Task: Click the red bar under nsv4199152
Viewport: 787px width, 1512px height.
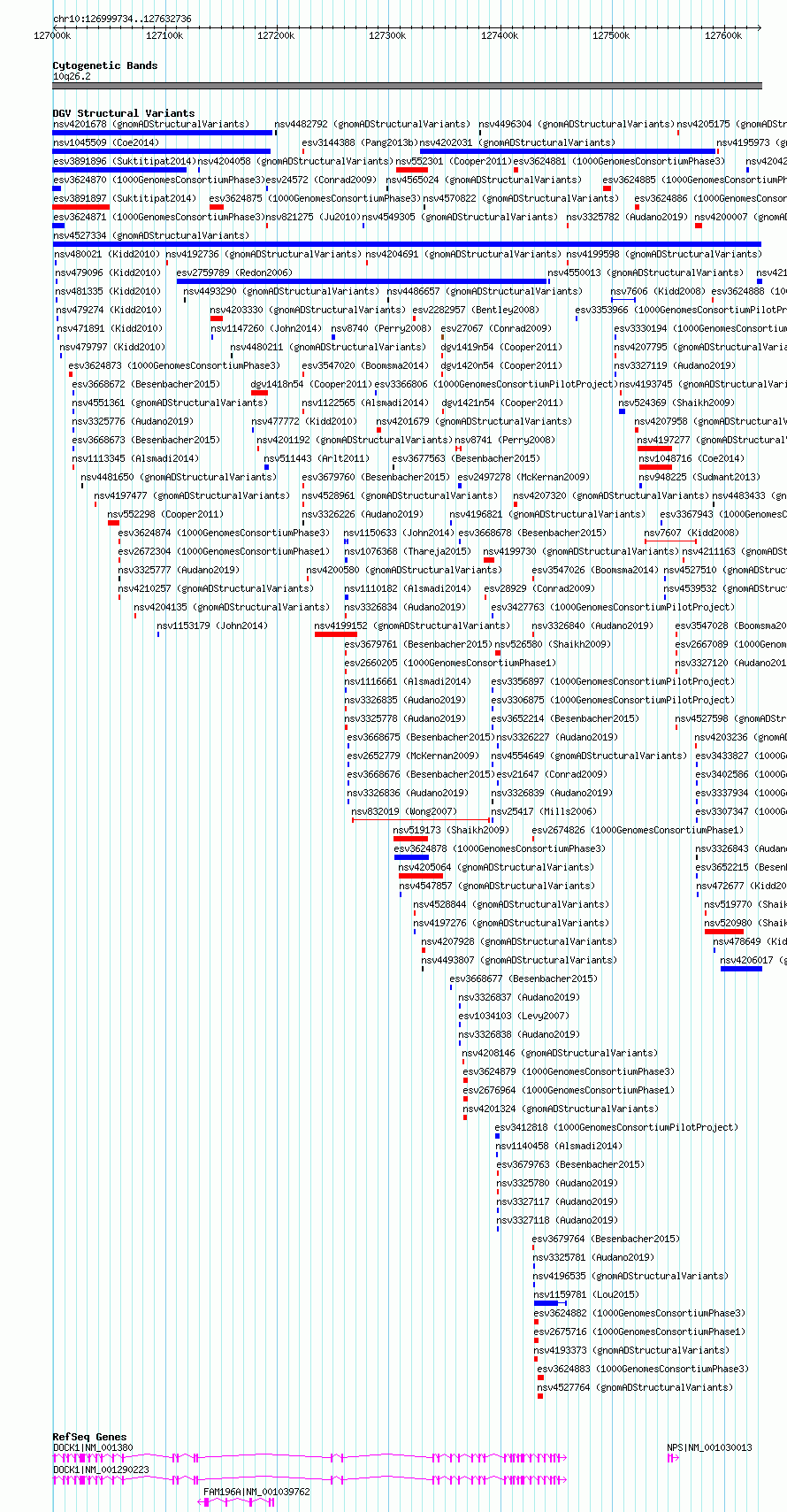Action: click(x=336, y=634)
